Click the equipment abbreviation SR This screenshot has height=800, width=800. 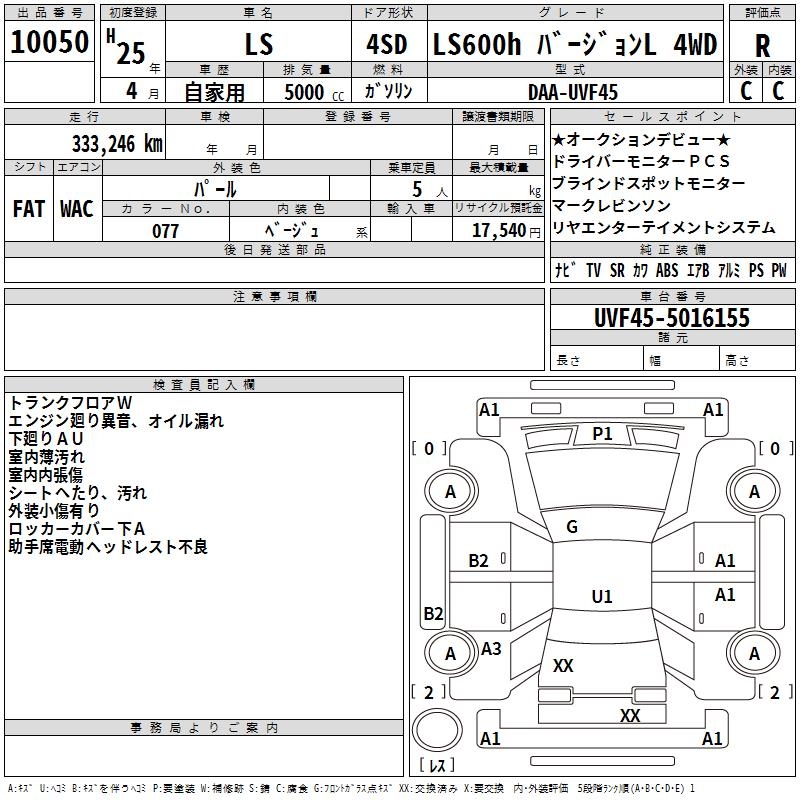pos(617,270)
